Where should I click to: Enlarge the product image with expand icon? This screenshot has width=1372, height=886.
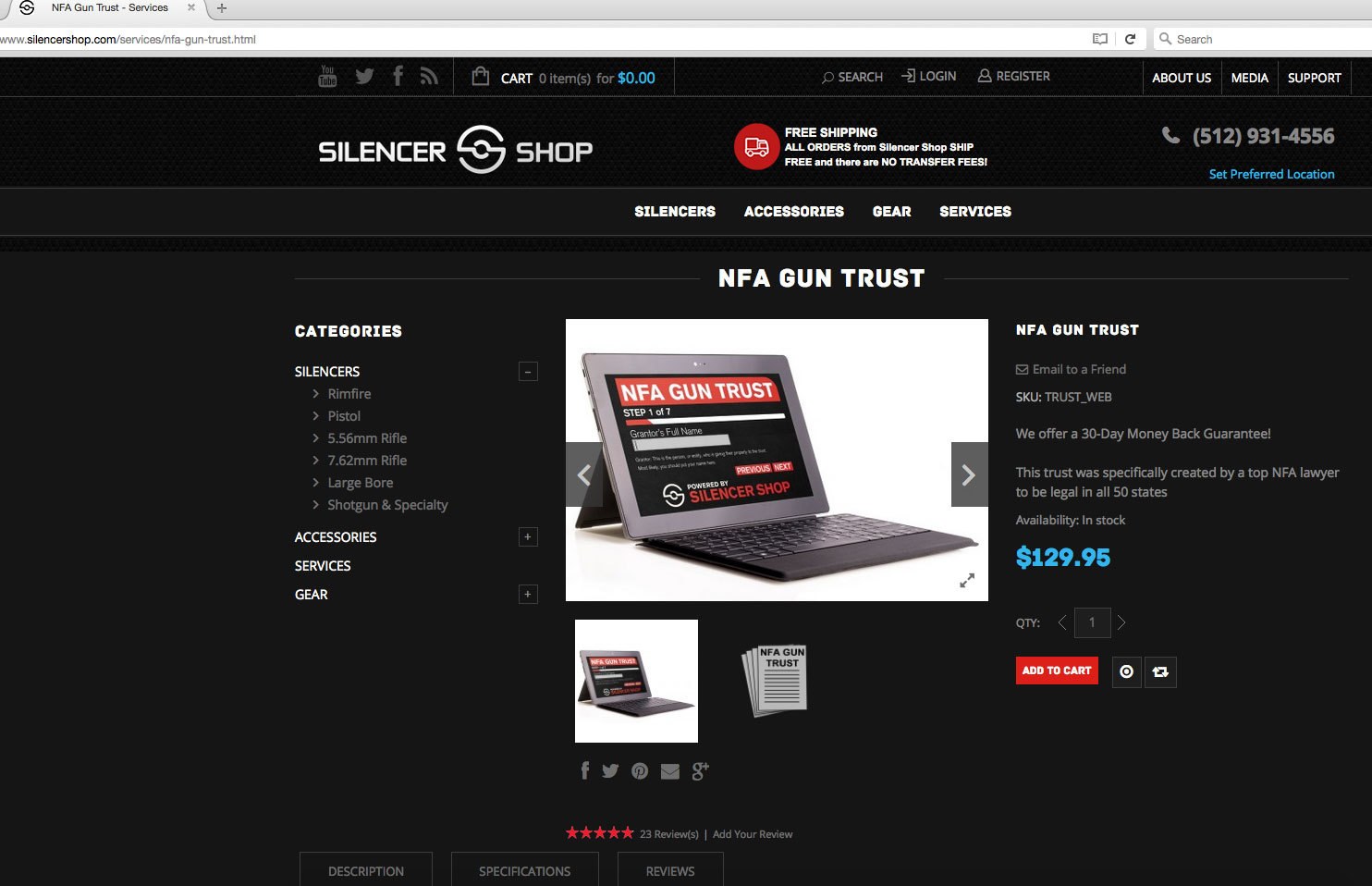point(967,580)
